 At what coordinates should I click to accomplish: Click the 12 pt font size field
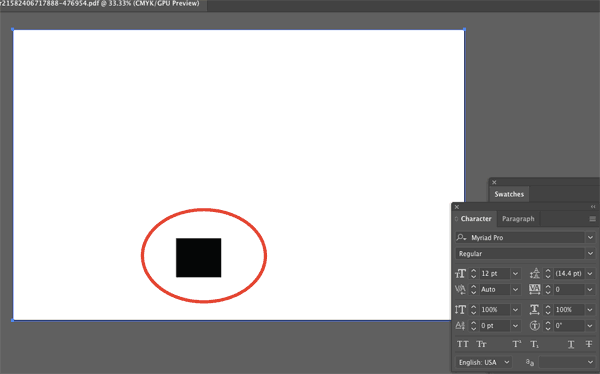pyautogui.click(x=494, y=273)
